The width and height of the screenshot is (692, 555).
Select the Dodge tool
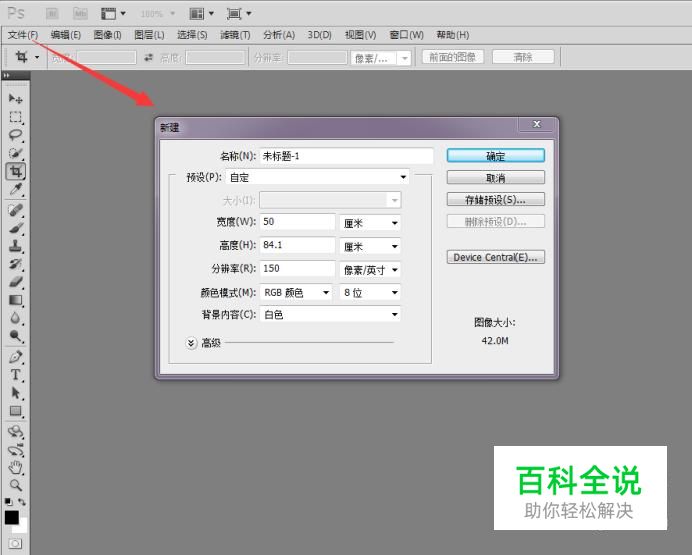coord(15,336)
